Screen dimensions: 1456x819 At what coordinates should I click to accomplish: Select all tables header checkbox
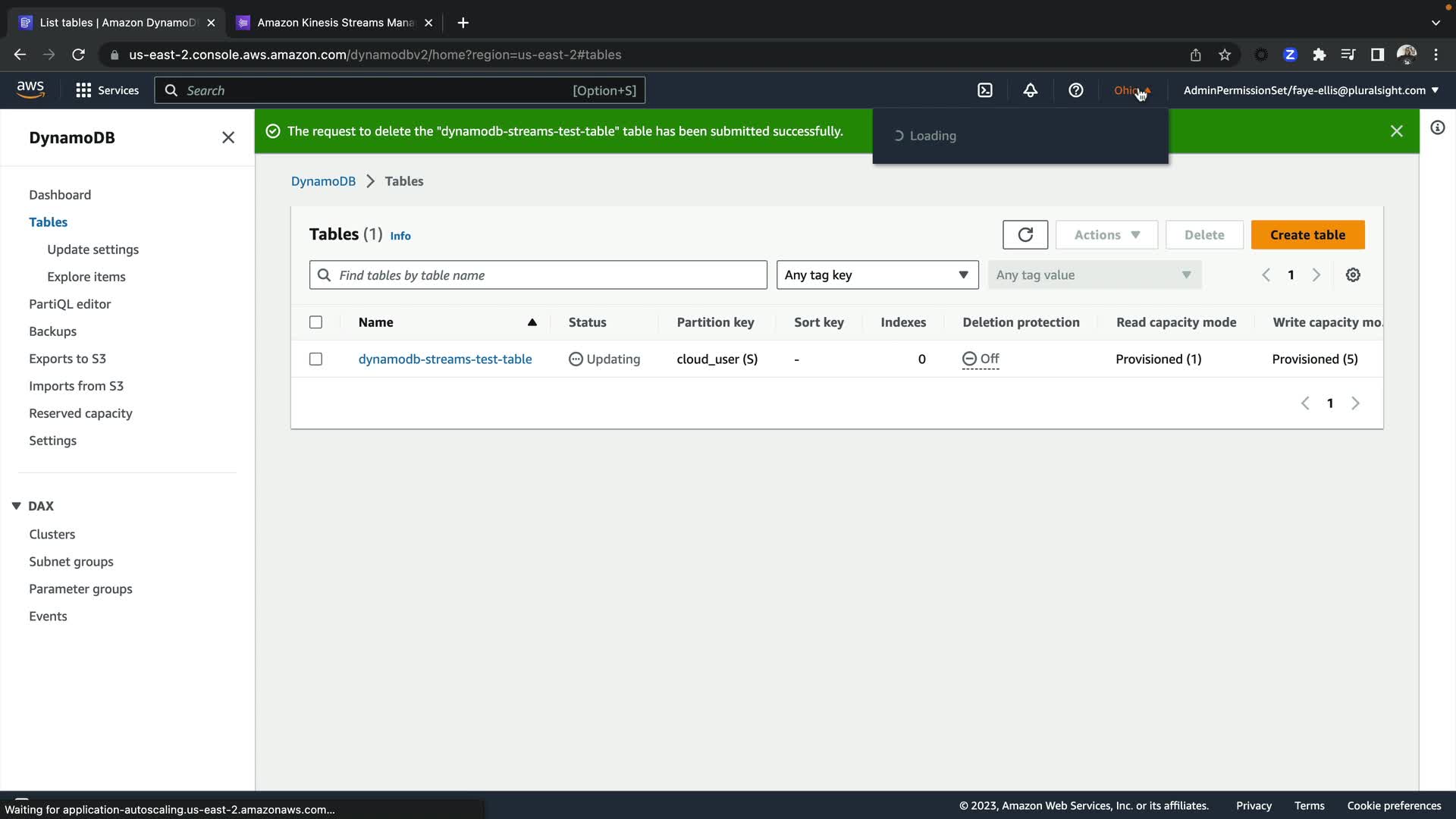click(316, 322)
